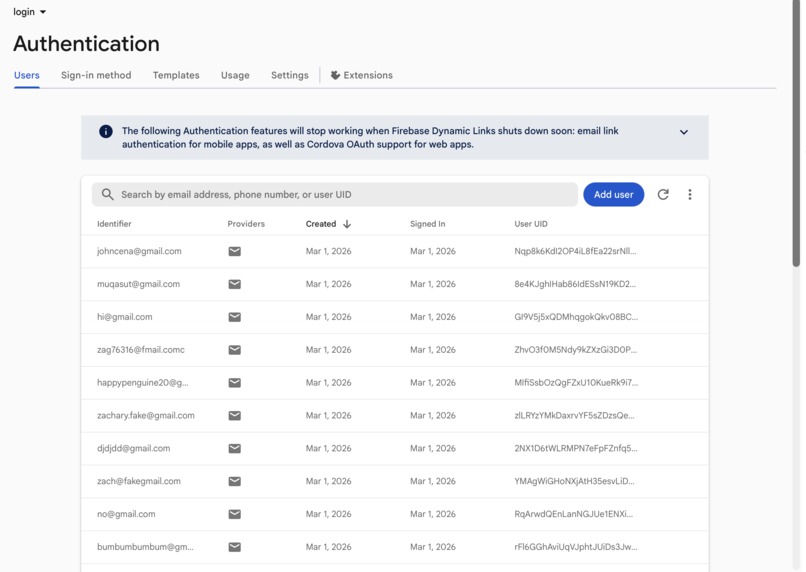Click UID starting with GI9V5j5xQDMhqgok
The image size is (806, 572).
tap(576, 317)
